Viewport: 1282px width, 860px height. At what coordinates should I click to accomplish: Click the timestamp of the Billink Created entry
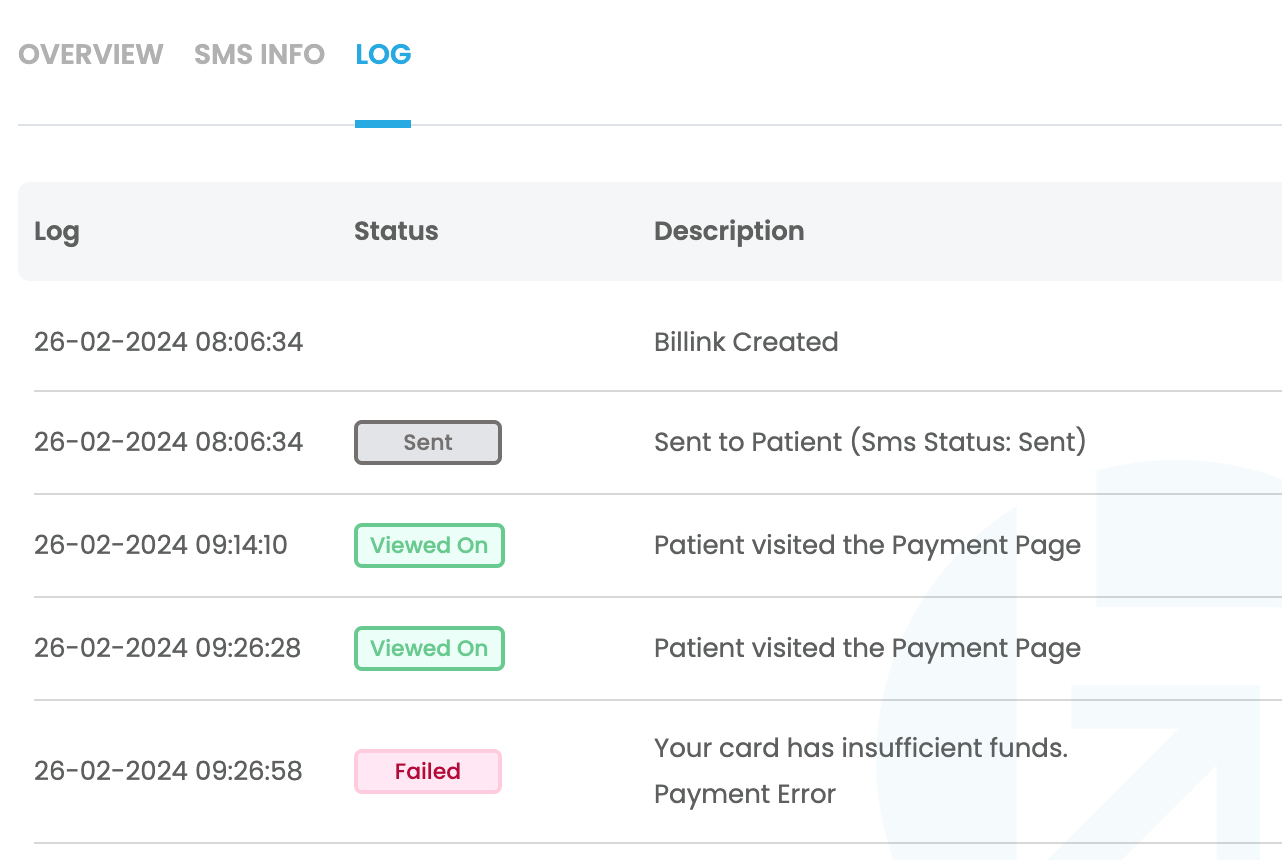(x=168, y=342)
